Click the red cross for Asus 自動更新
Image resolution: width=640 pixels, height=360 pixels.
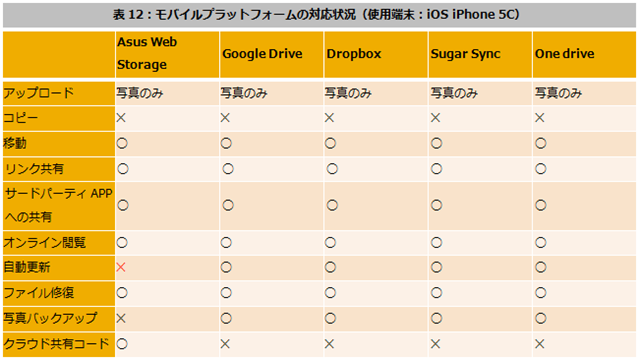[121, 267]
